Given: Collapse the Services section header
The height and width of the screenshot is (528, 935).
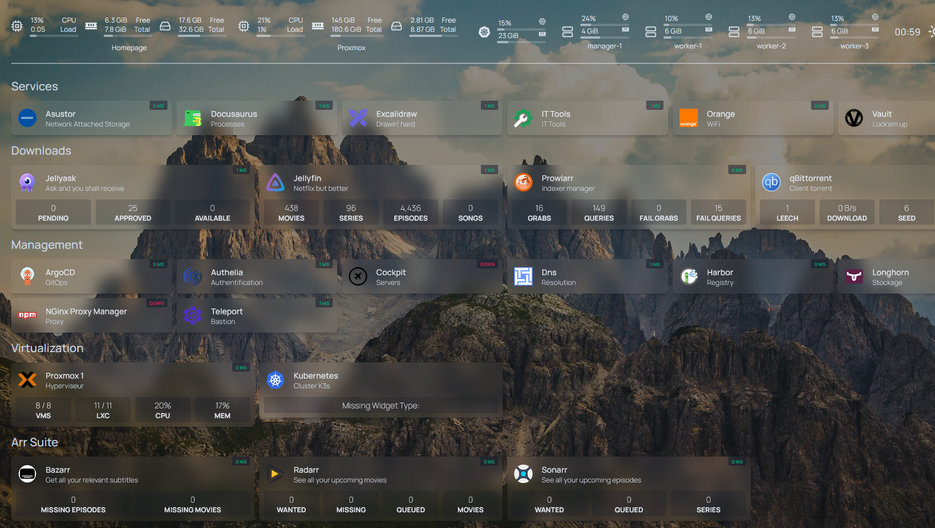Looking at the screenshot, I should 35,87.
